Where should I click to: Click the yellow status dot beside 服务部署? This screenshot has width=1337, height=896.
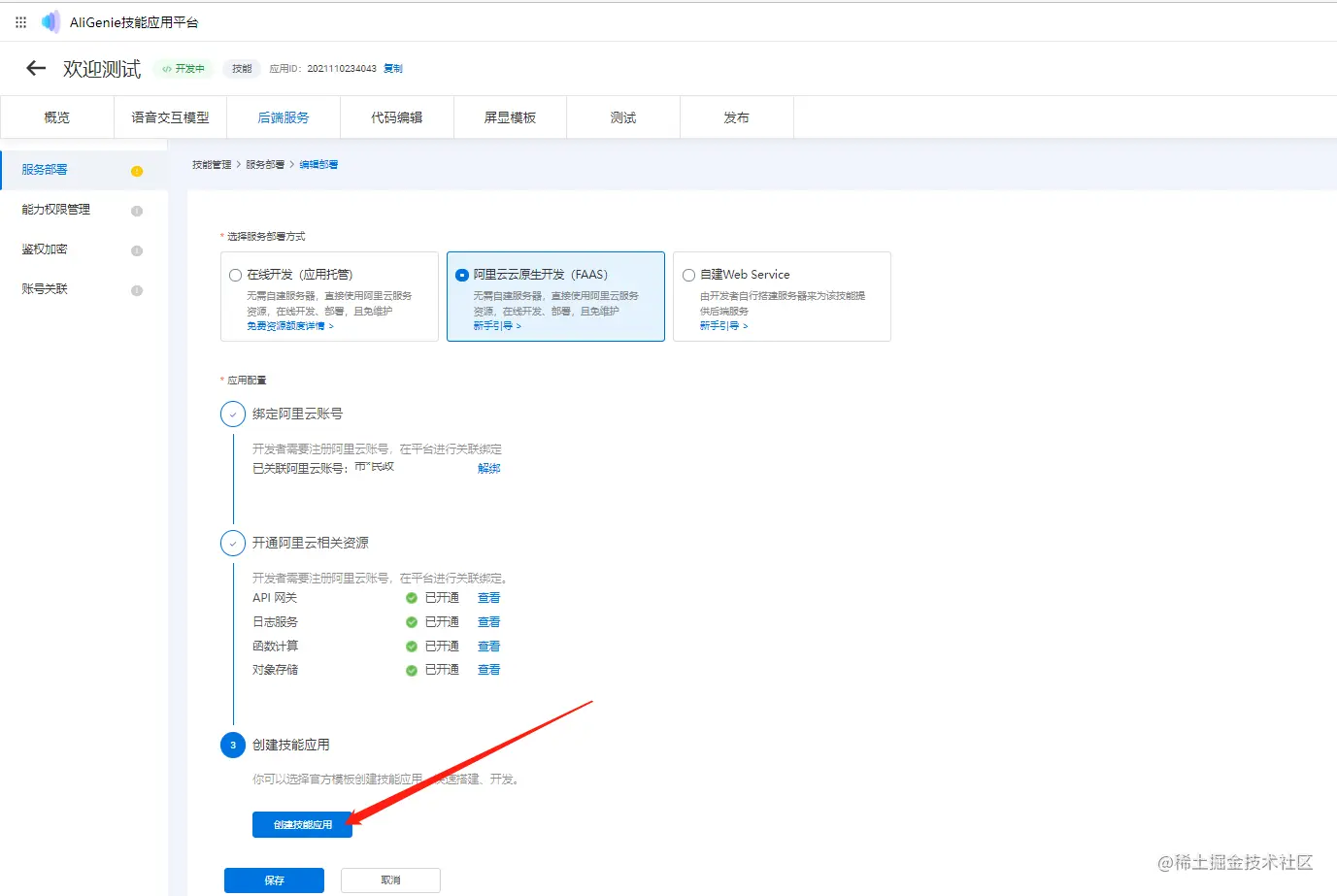(137, 171)
